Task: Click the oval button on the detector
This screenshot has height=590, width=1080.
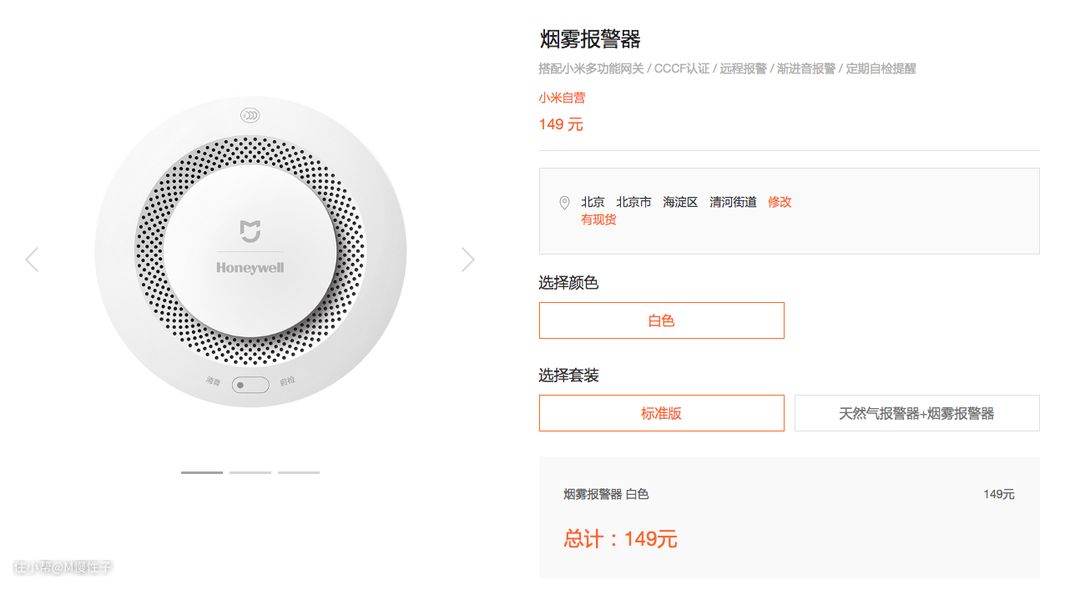Action: pyautogui.click(x=250, y=385)
